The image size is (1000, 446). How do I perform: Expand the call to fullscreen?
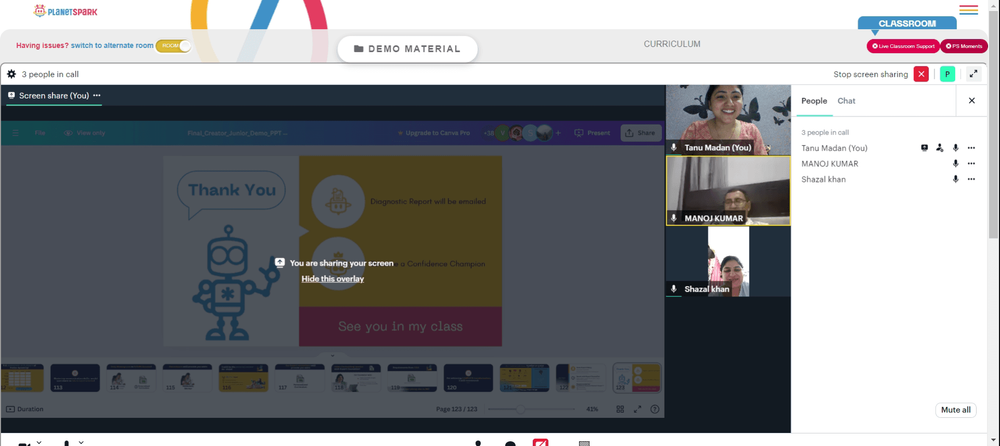point(974,74)
